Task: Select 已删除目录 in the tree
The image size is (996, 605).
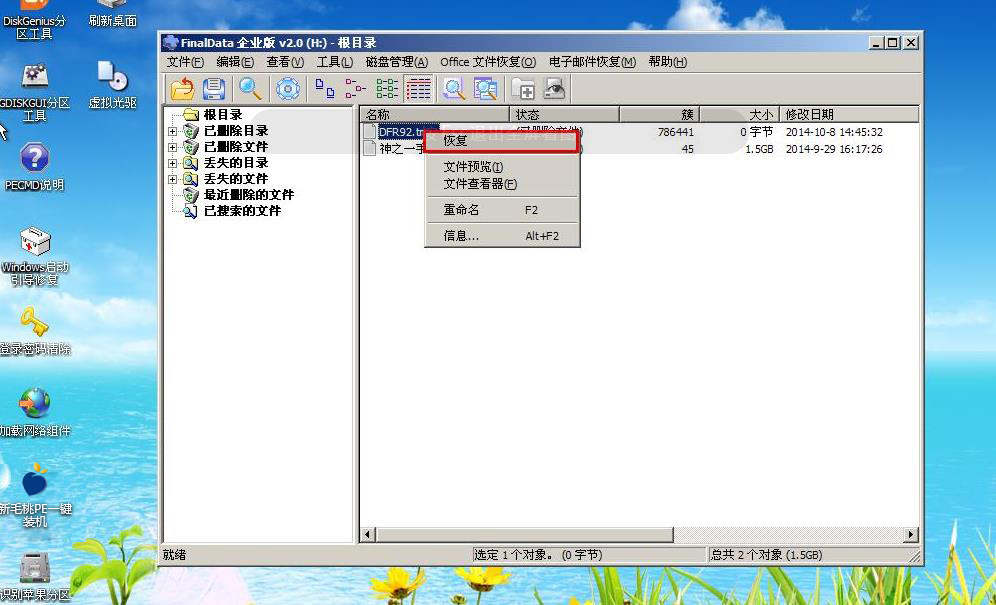Action: point(236,131)
